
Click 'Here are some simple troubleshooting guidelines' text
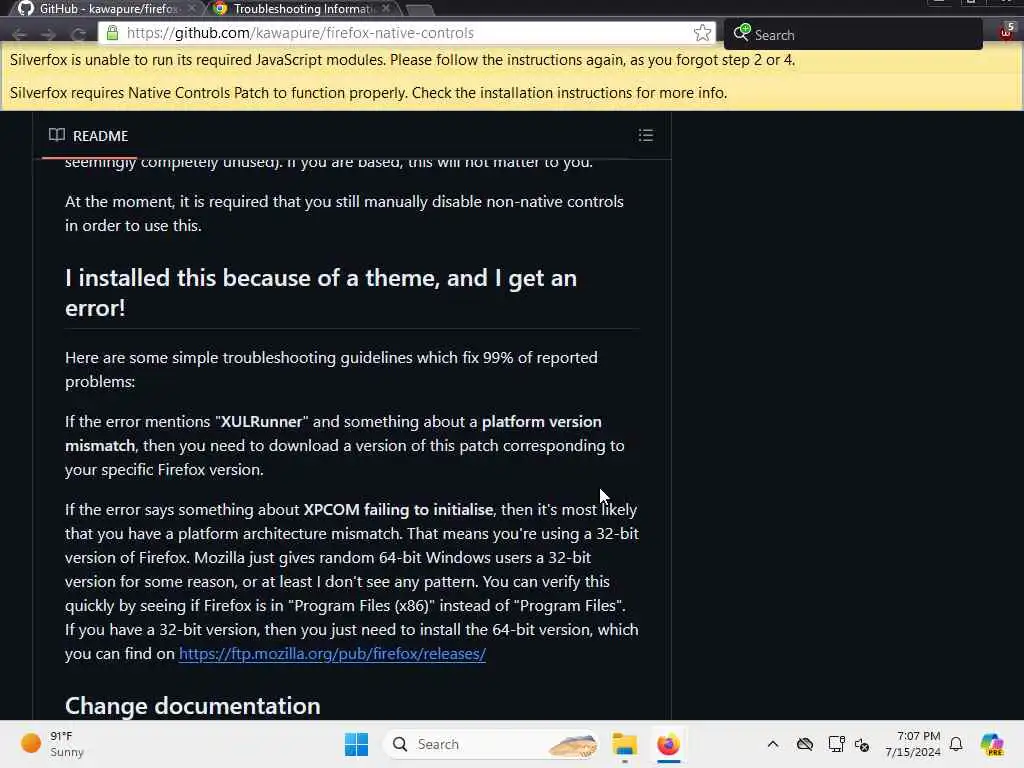[x=331, y=369]
